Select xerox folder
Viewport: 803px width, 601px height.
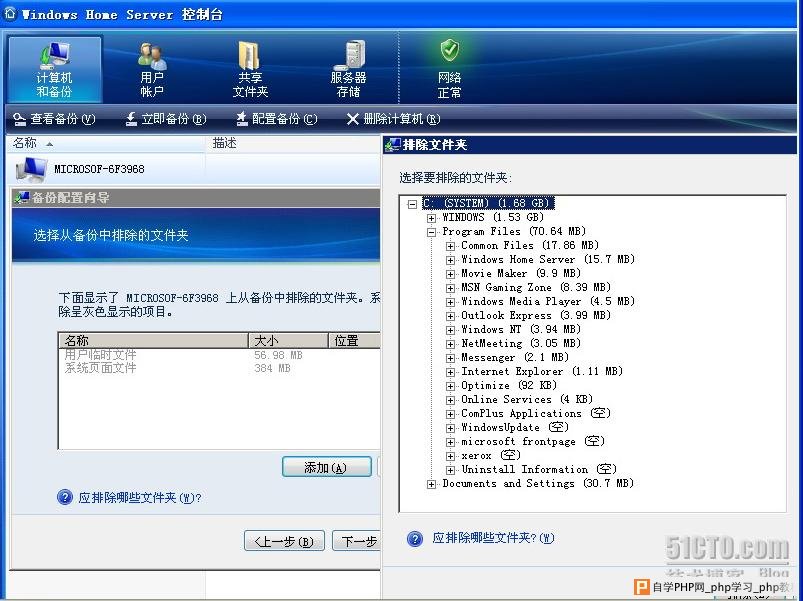(x=491, y=455)
